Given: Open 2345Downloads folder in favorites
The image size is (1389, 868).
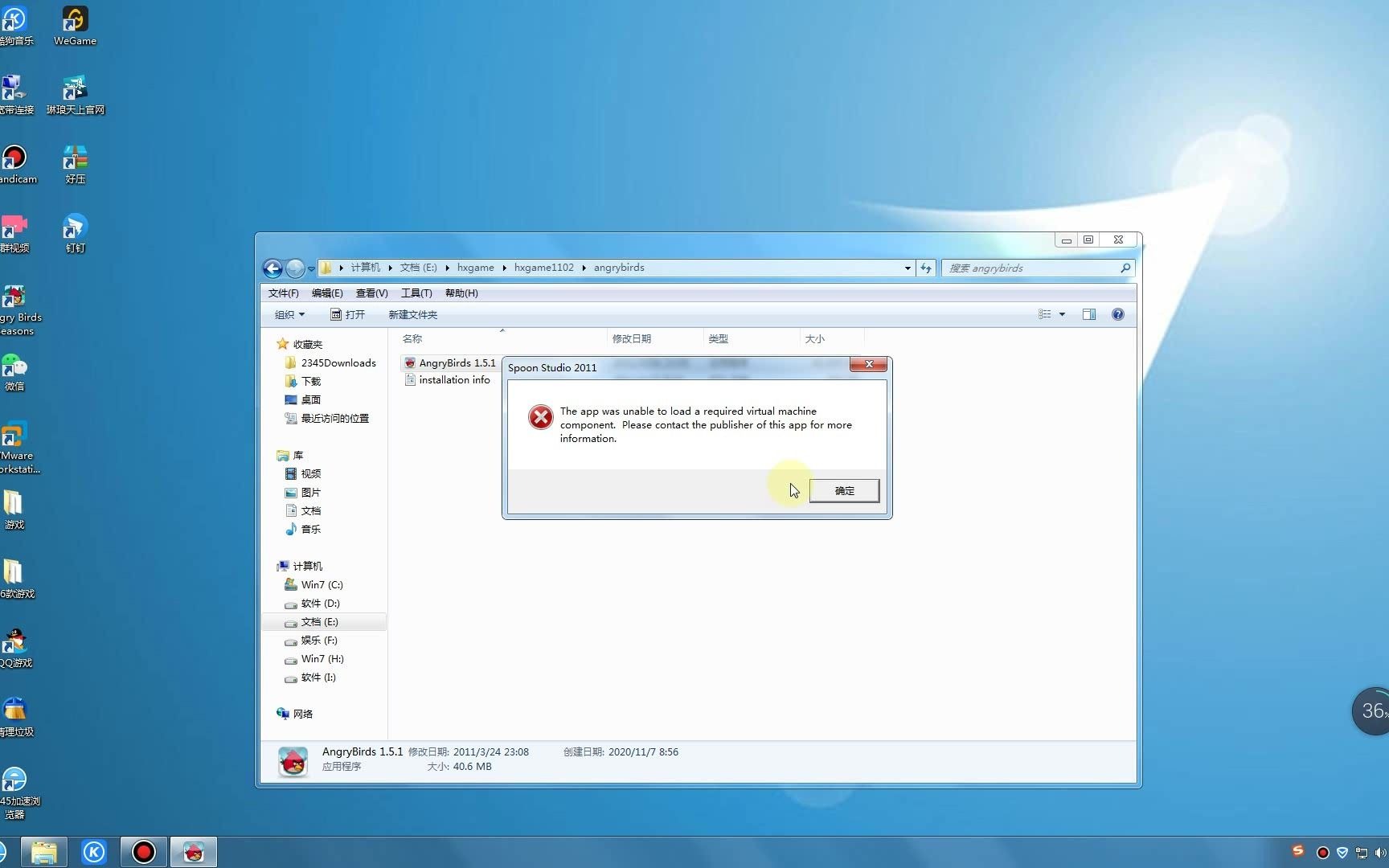Looking at the screenshot, I should [330, 362].
